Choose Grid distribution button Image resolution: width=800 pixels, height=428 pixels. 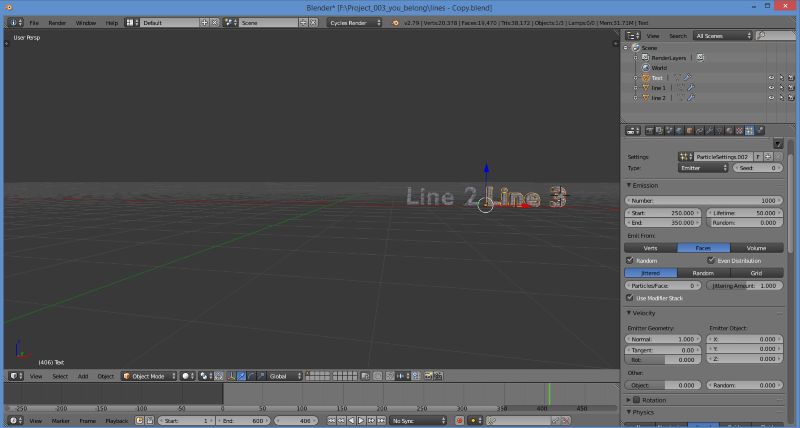click(x=756, y=273)
